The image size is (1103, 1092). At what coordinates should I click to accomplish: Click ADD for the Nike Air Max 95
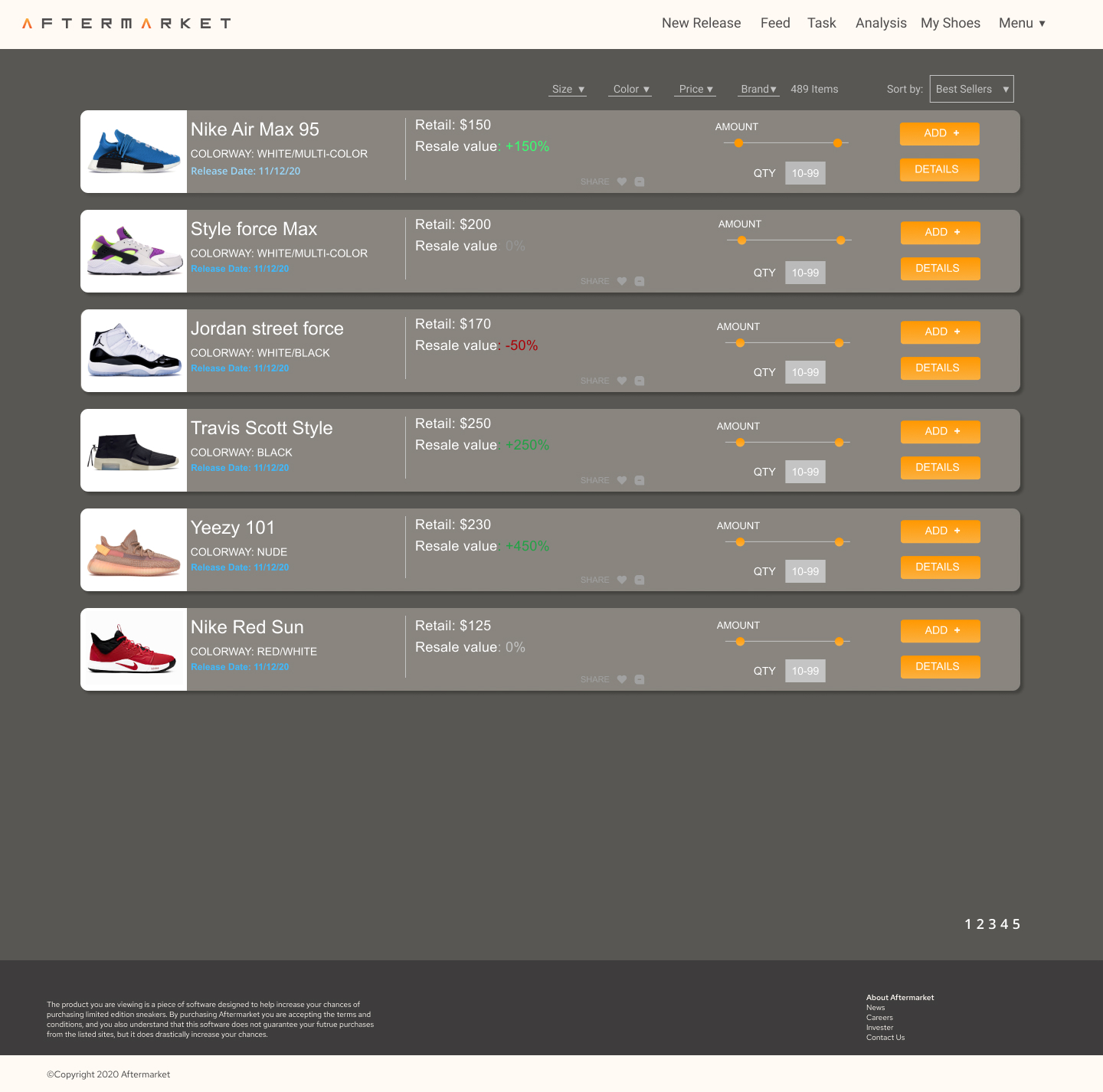pos(939,133)
